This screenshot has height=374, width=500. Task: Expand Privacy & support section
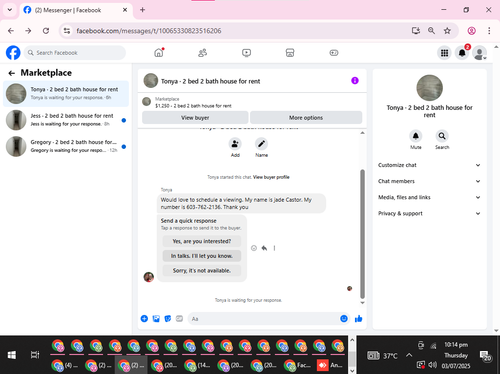[x=429, y=213]
